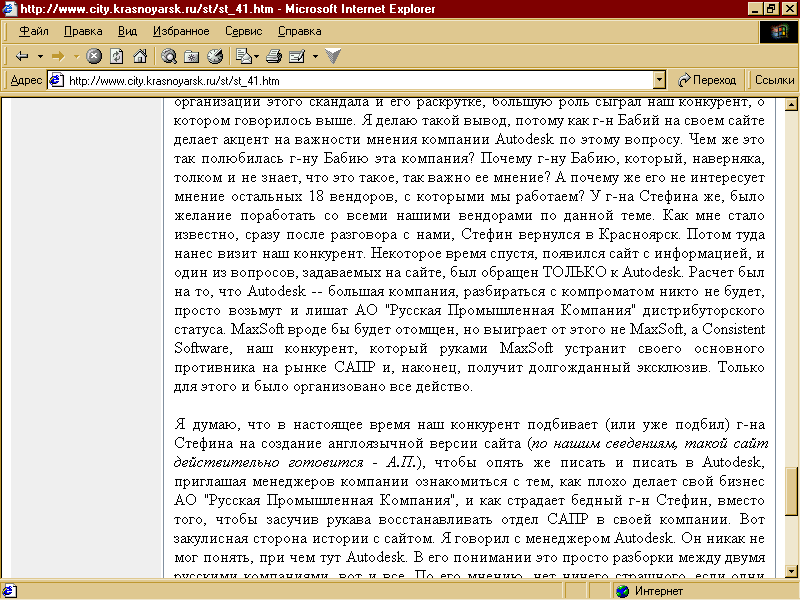This screenshot has height=600, width=800.
Task: Open the Favorites pane folder icon
Action: [192, 56]
